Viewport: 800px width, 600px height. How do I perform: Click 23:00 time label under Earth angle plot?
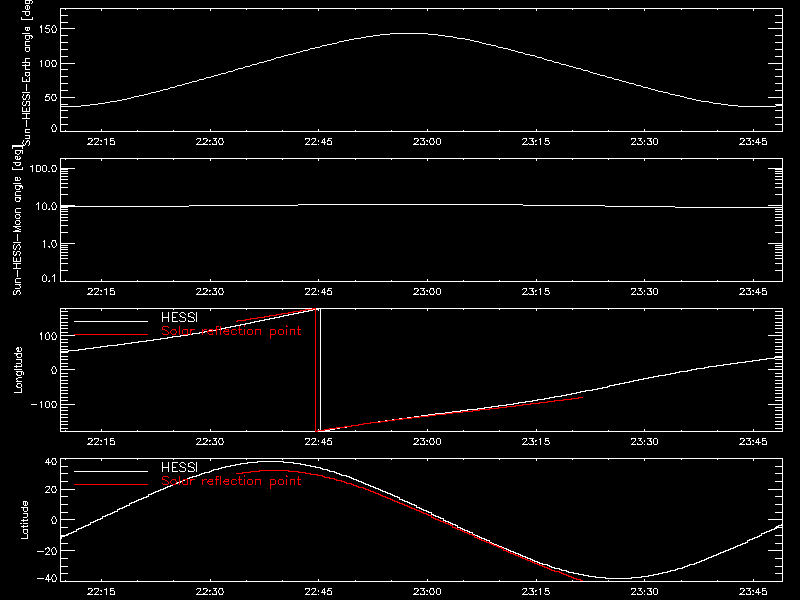pos(427,142)
